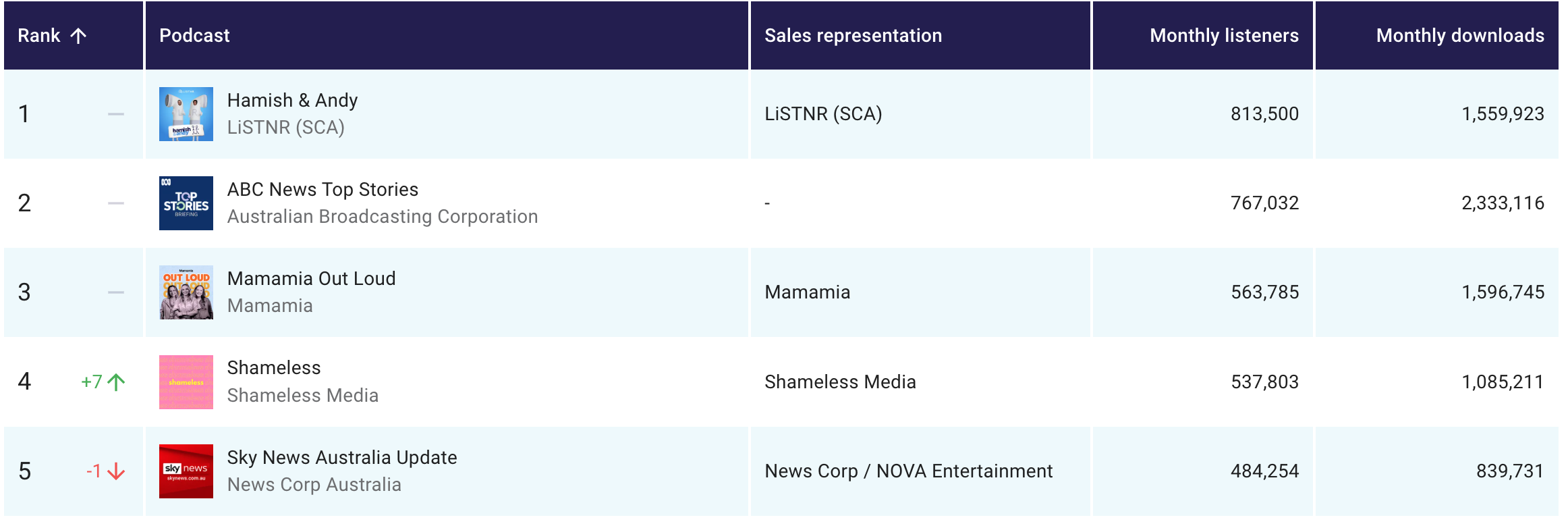
Task: Click the Rank column header label
Action: (39, 36)
